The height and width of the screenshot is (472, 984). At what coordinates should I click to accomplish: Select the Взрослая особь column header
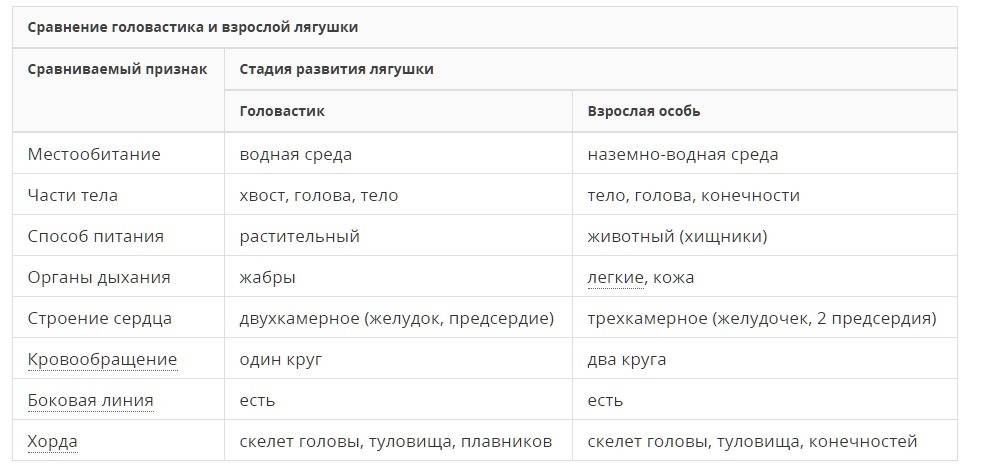point(644,111)
